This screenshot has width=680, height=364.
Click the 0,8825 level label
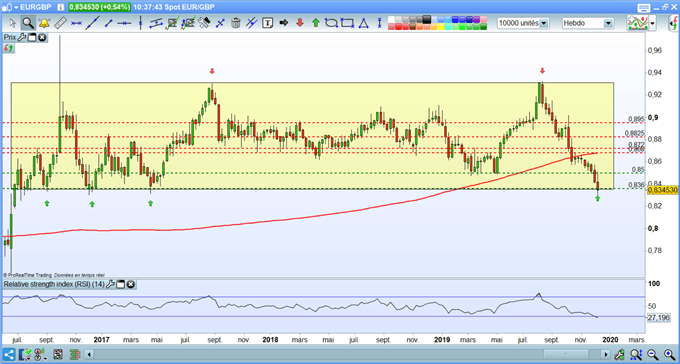(x=634, y=133)
